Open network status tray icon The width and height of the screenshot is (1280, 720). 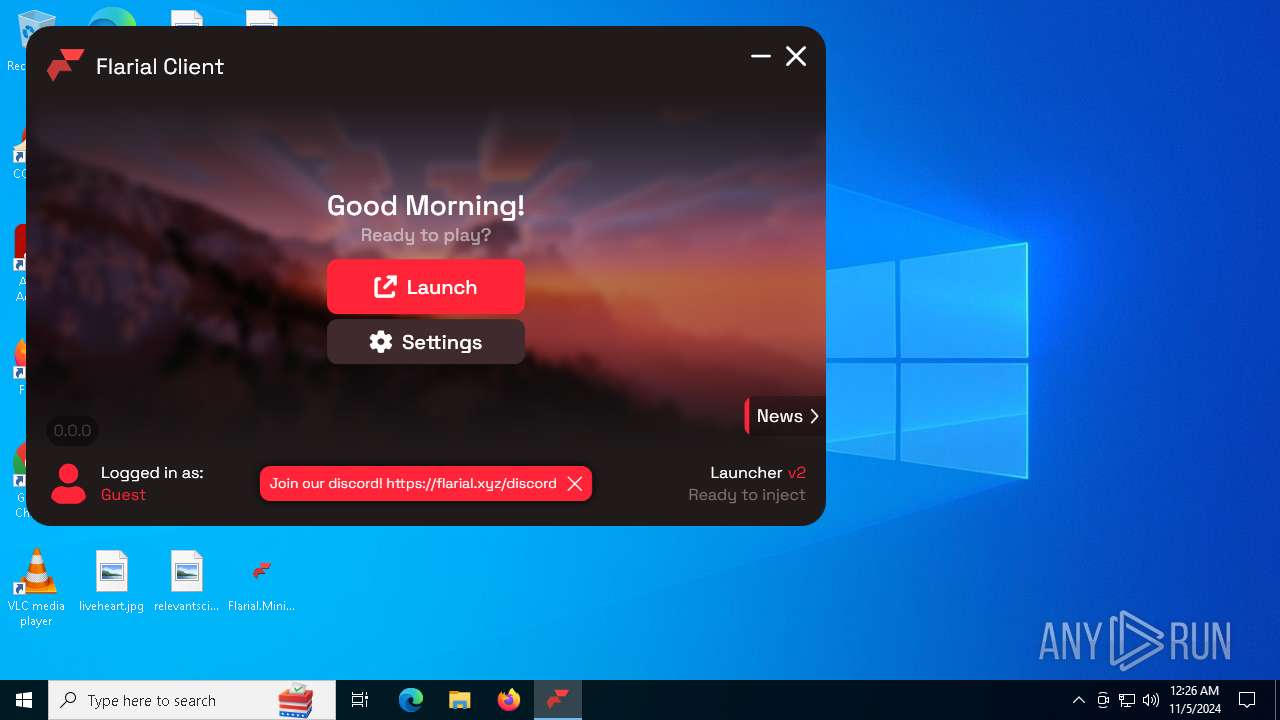1127,700
